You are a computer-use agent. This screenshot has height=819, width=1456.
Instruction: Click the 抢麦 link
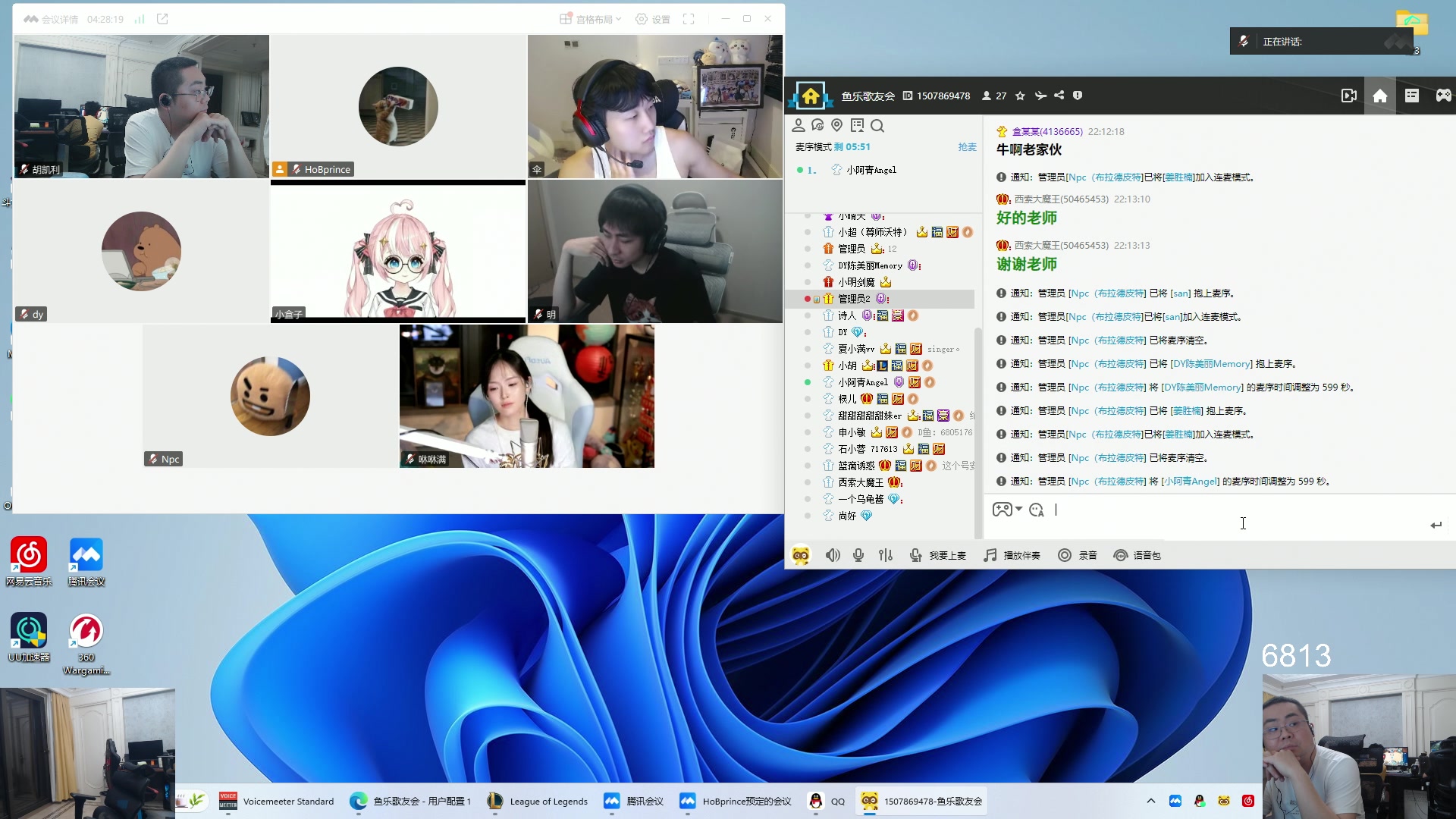coord(967,147)
